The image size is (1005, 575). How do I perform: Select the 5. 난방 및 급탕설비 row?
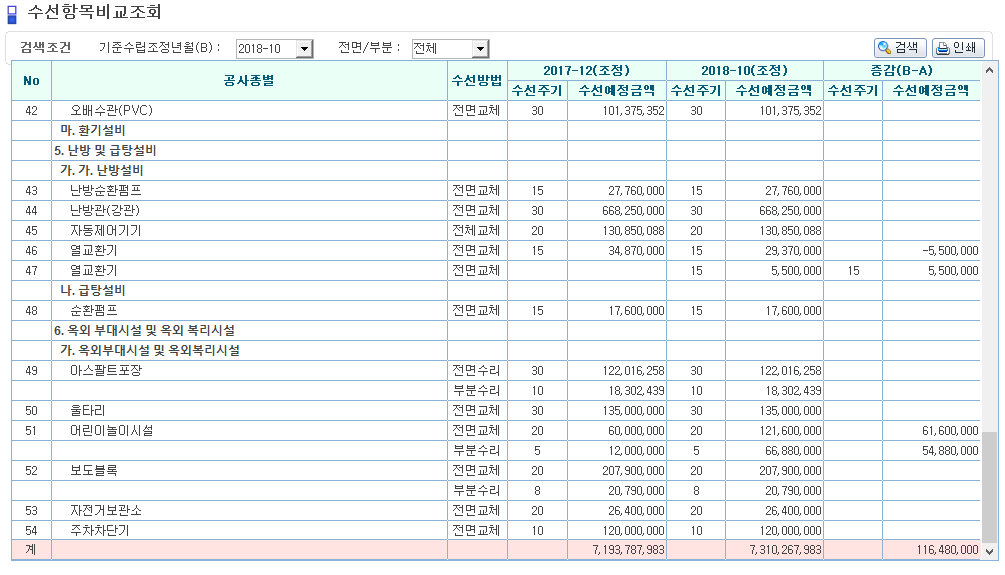pos(496,151)
